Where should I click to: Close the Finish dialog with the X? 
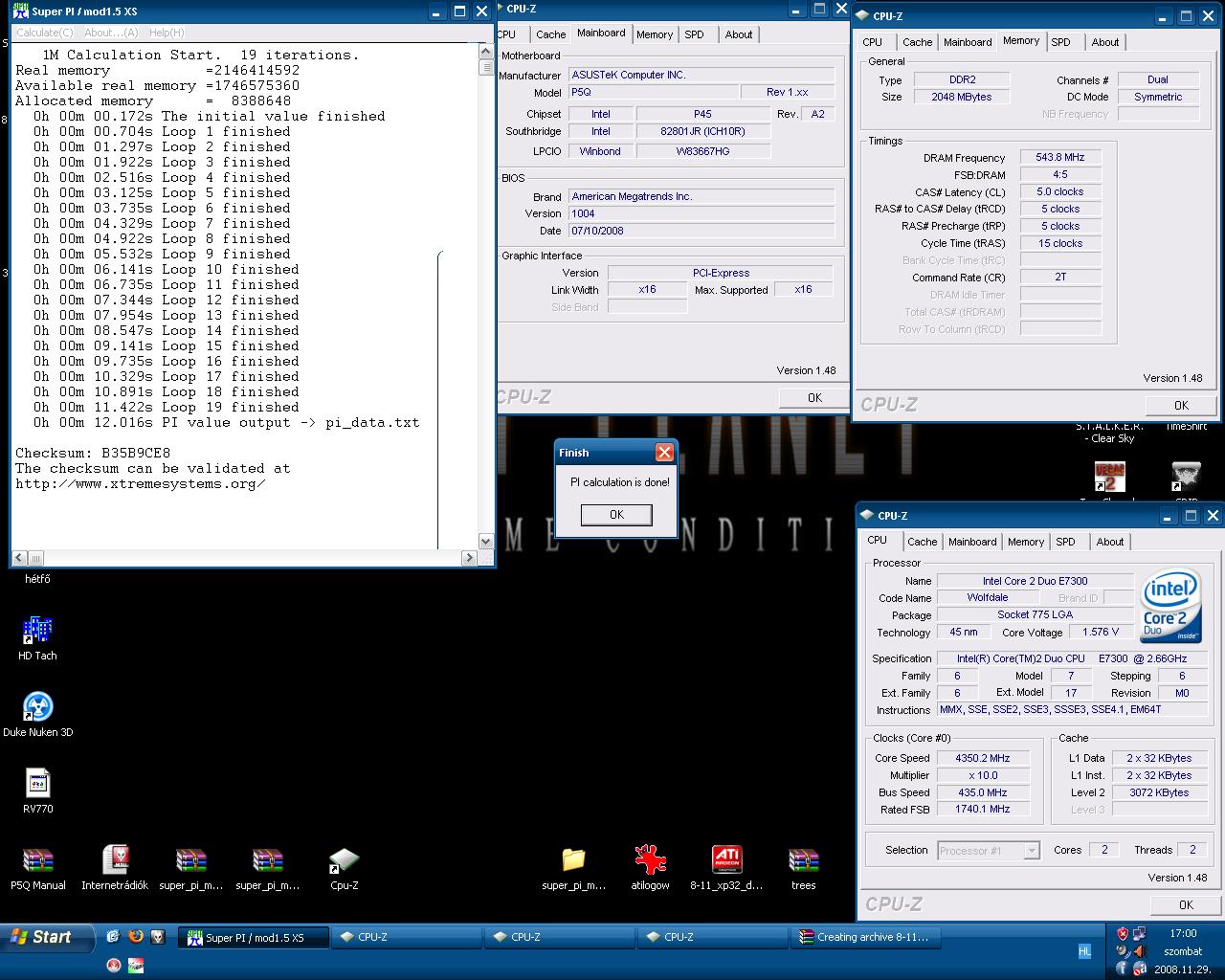tap(664, 452)
